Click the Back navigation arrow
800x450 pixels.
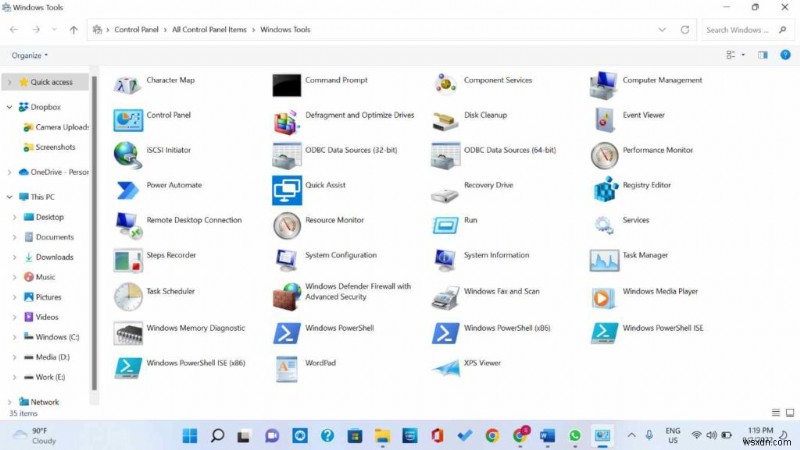click(x=14, y=30)
